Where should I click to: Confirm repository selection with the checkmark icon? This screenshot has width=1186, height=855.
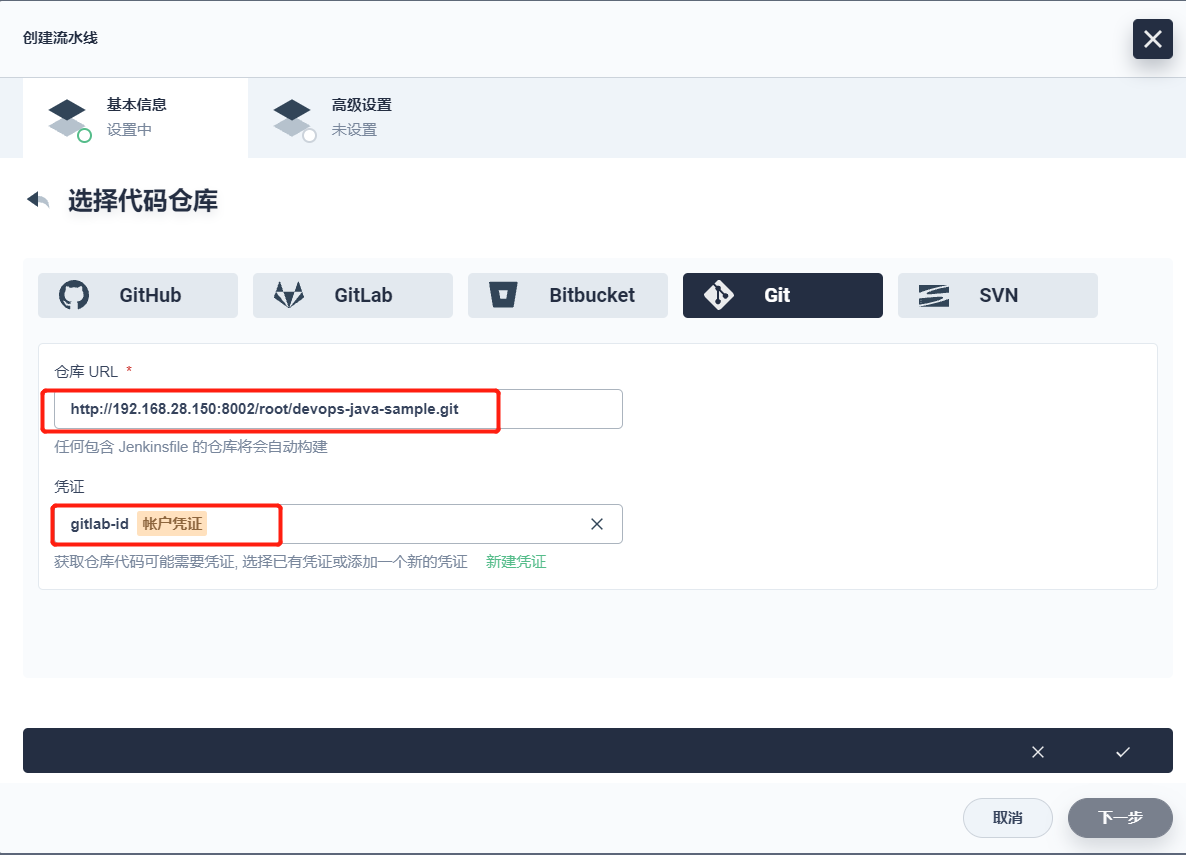pyautogui.click(x=1122, y=751)
